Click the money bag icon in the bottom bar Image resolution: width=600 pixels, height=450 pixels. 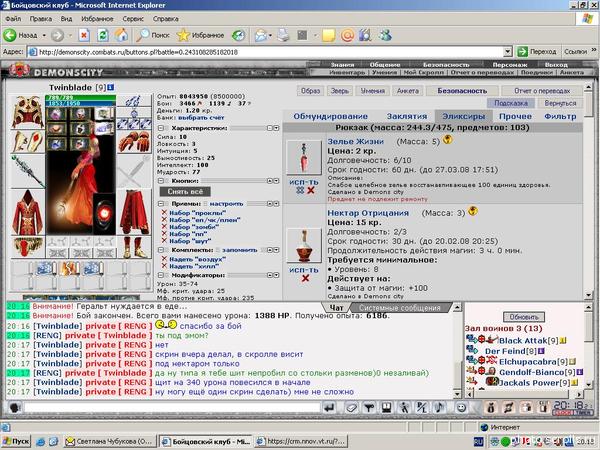(x=490, y=408)
